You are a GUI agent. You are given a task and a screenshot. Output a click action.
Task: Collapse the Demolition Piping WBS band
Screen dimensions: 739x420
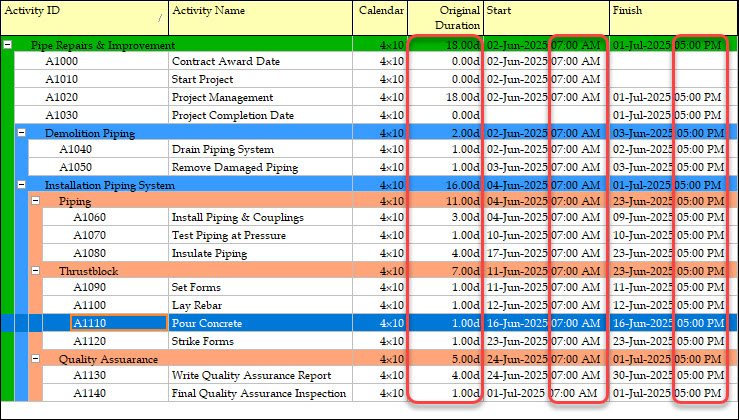22,133
